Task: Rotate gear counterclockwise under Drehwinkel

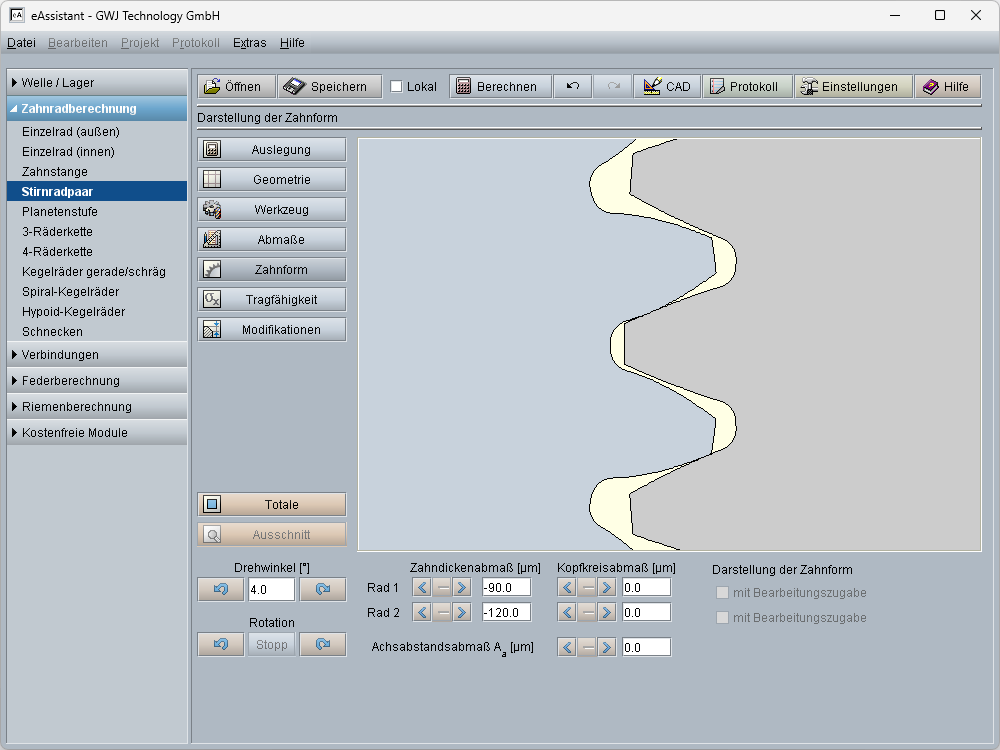Action: (x=221, y=590)
